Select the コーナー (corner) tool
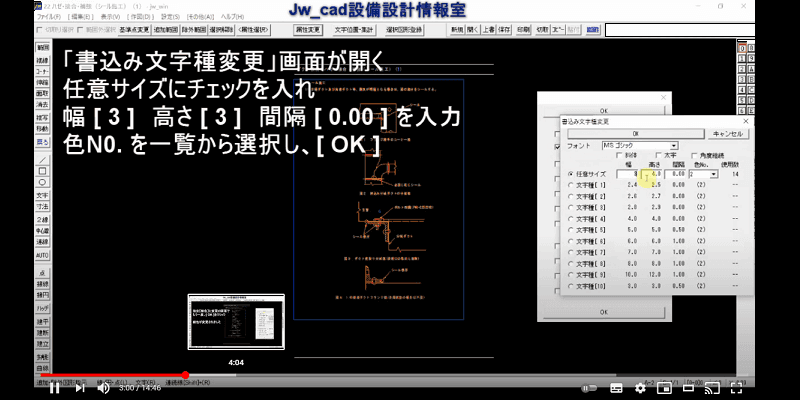The height and width of the screenshot is (400, 800). point(42,71)
